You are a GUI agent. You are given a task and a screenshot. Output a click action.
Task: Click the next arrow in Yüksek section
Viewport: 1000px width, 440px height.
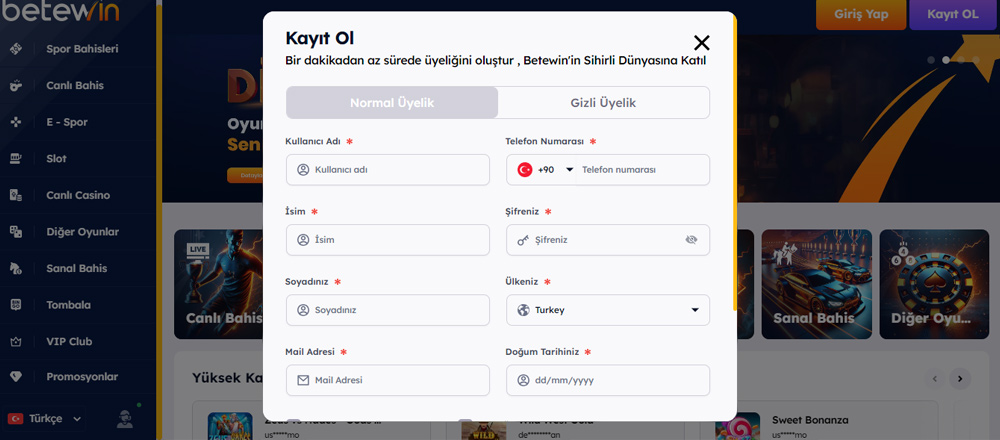[960, 378]
